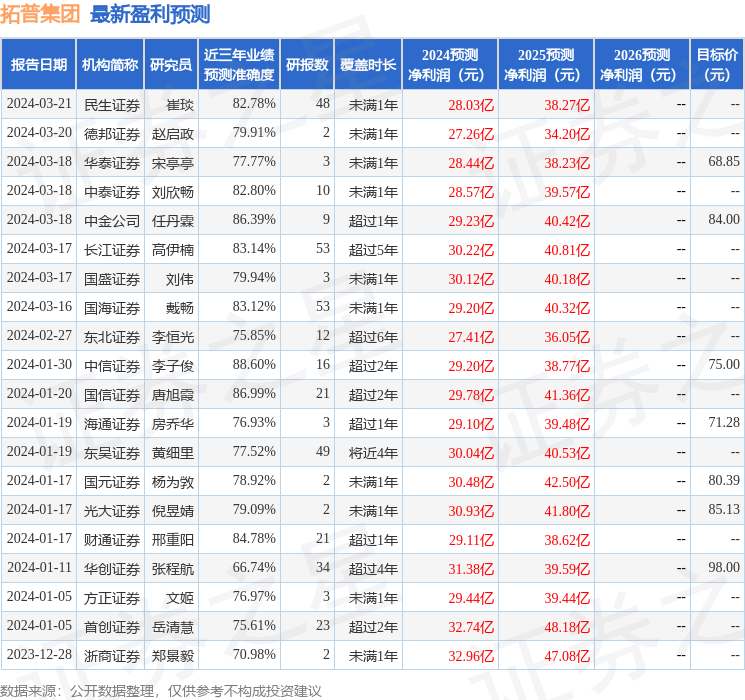
Task: Click target price 75.00
Action: [724, 364]
